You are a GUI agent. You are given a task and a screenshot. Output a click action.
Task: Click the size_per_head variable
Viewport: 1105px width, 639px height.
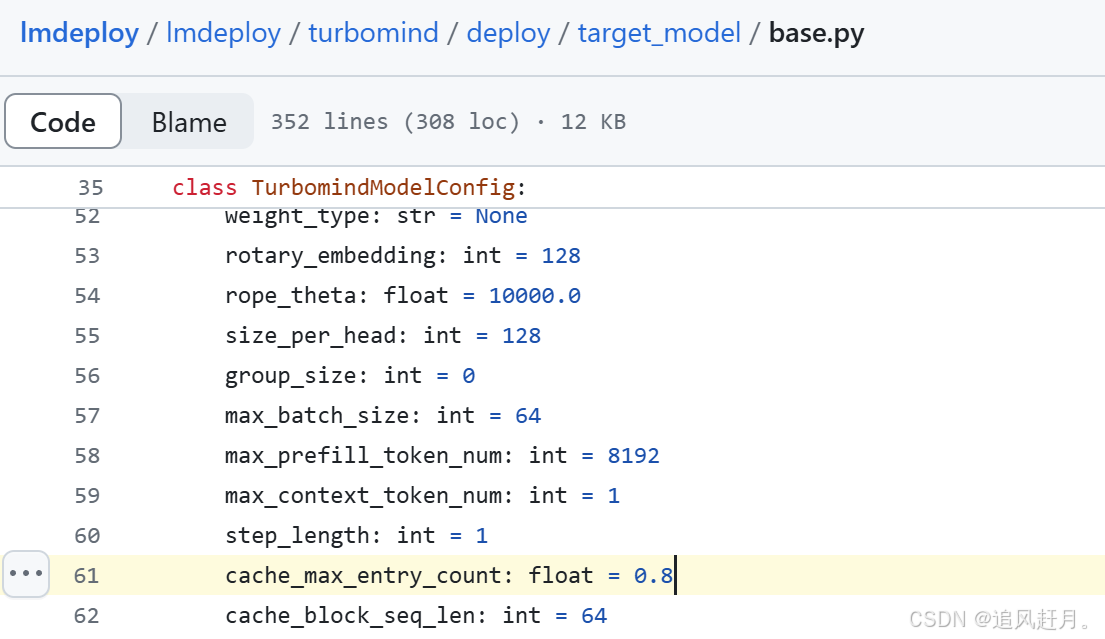click(311, 336)
